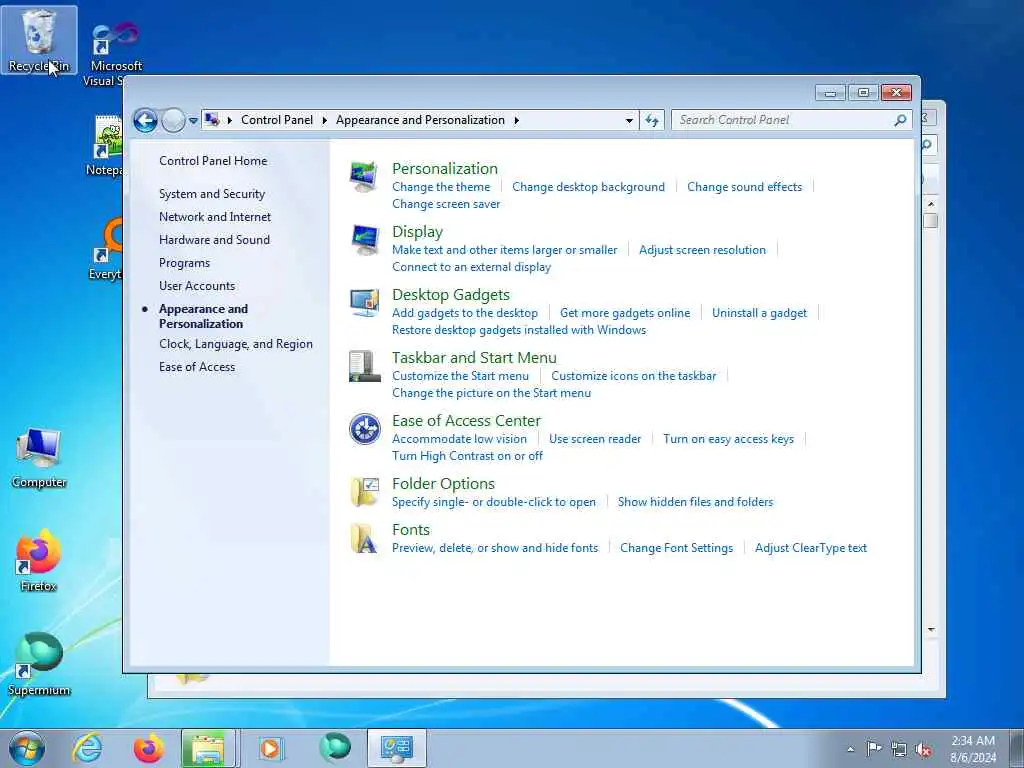Open Windows Explorer from the taskbar
1024x768 pixels.
tap(208, 748)
